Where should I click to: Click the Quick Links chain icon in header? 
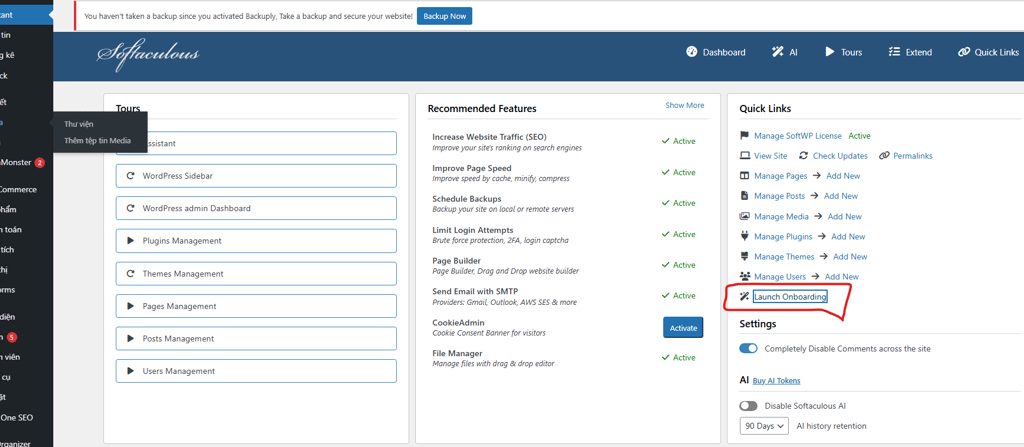[964, 52]
